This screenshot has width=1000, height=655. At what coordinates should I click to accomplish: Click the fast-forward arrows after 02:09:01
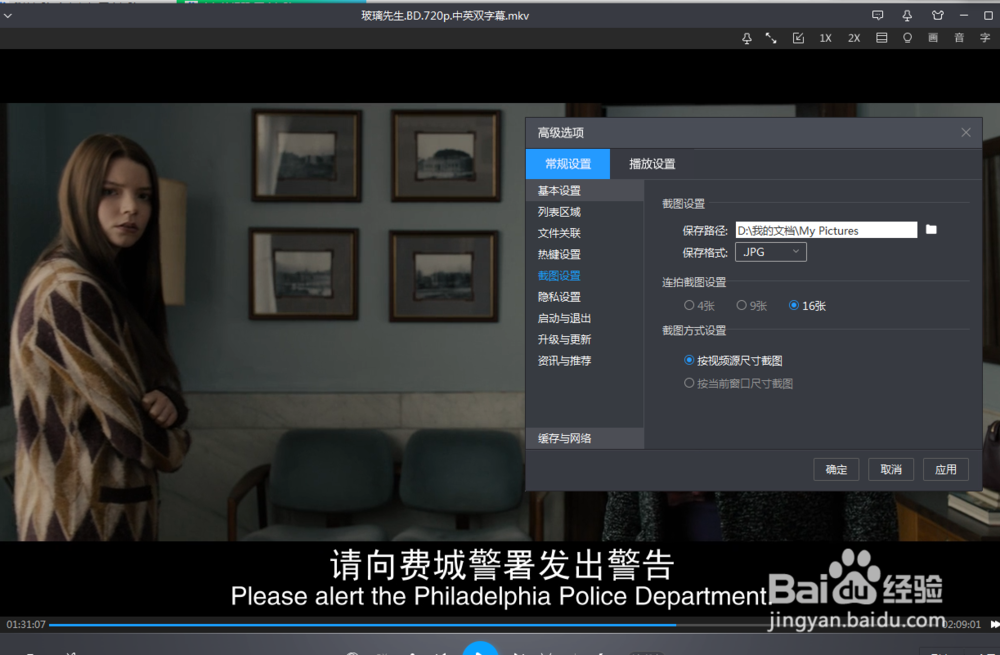point(994,624)
